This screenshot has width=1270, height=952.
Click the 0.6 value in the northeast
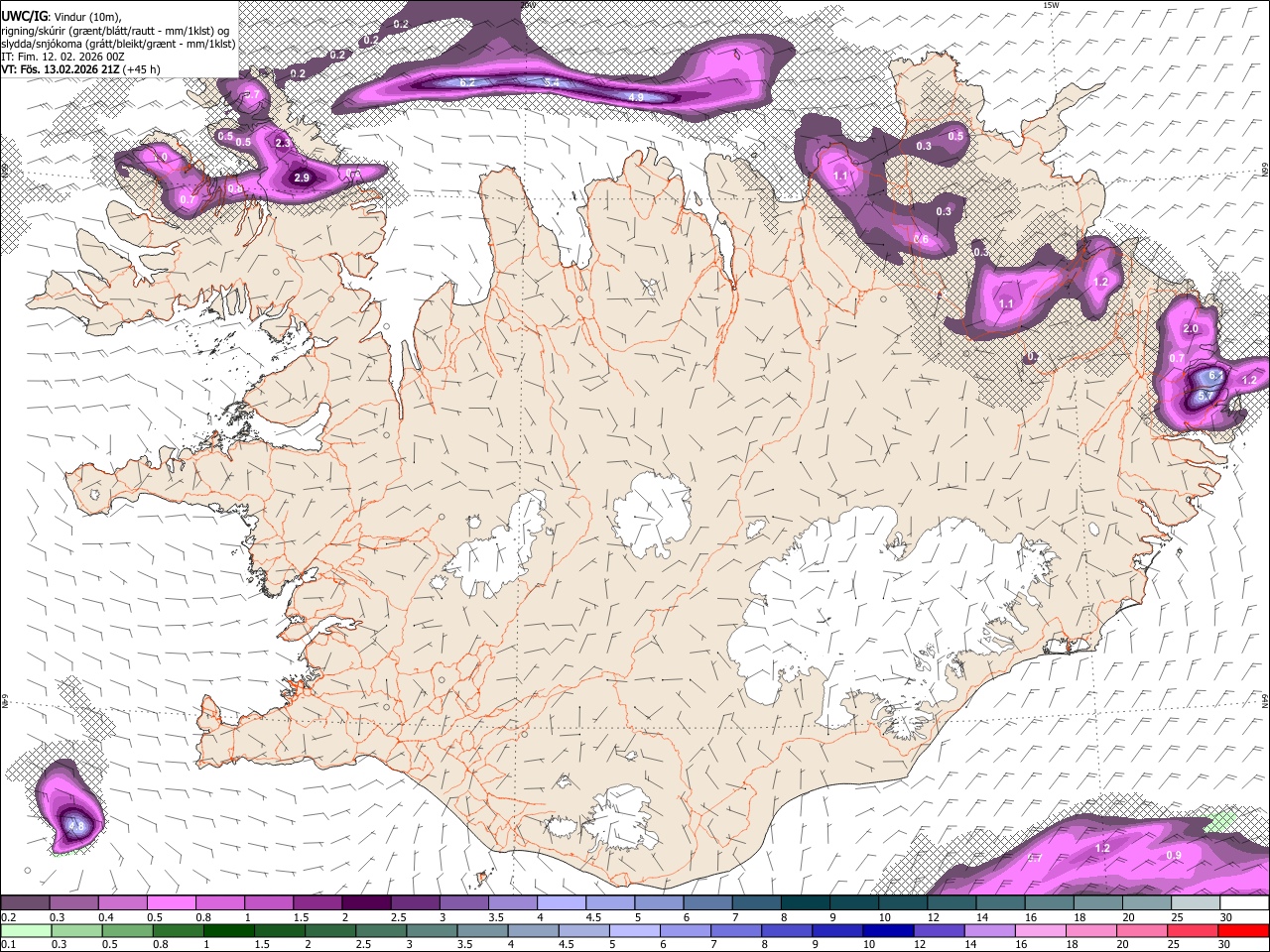pyautogui.click(x=921, y=239)
